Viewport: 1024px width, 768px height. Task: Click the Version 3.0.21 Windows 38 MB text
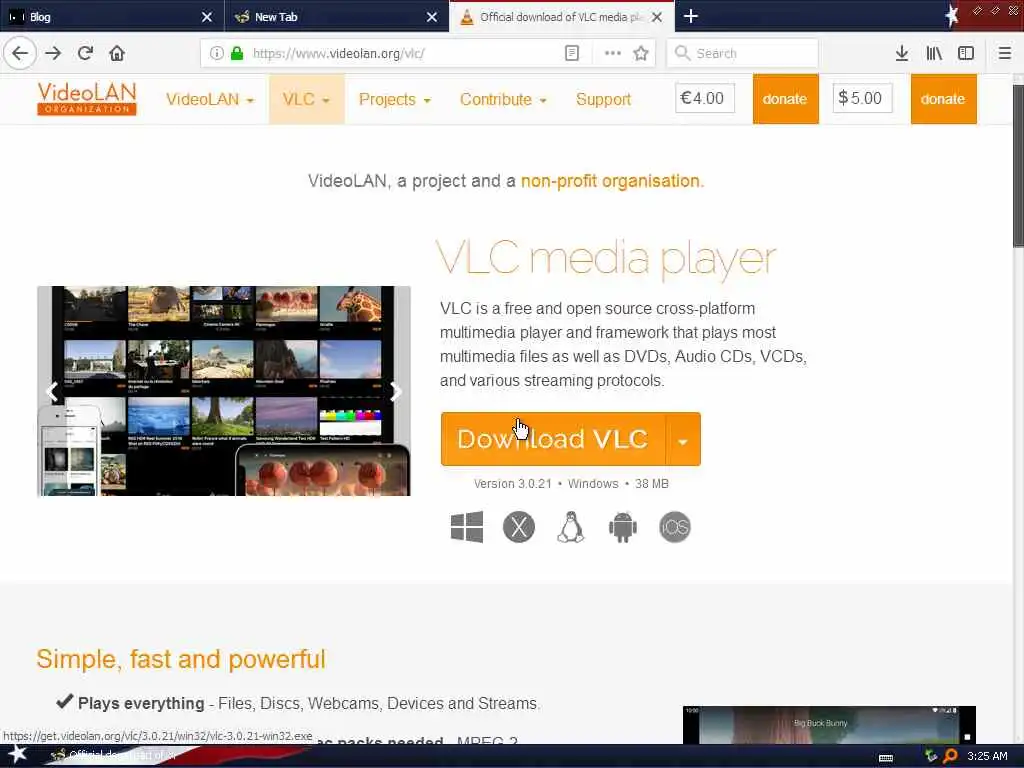pyautogui.click(x=571, y=484)
